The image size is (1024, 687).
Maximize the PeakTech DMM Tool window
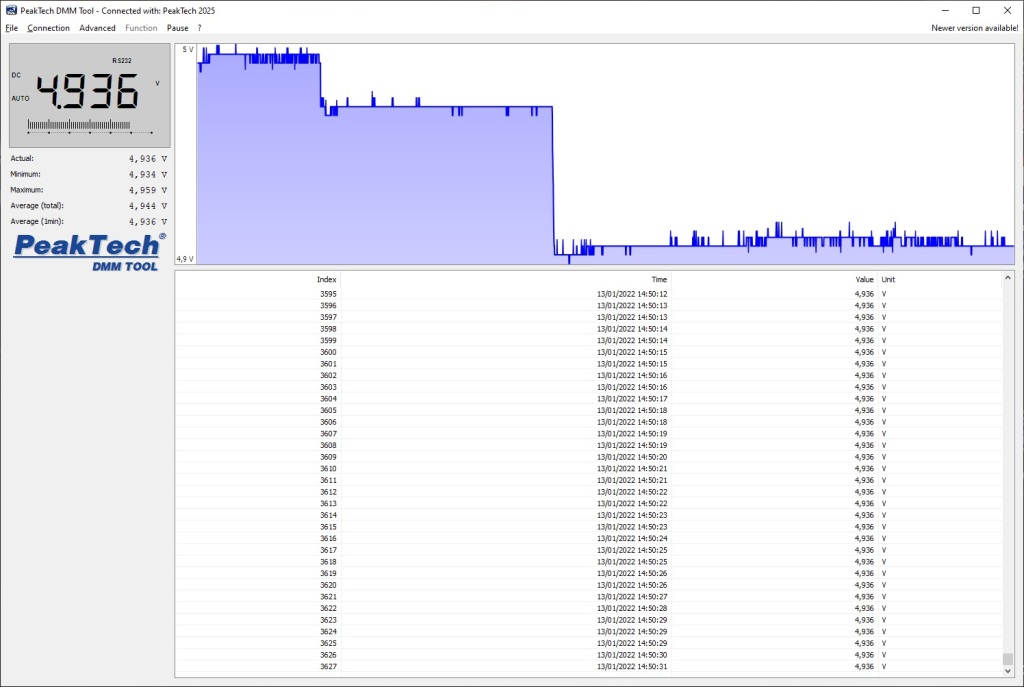(x=976, y=10)
